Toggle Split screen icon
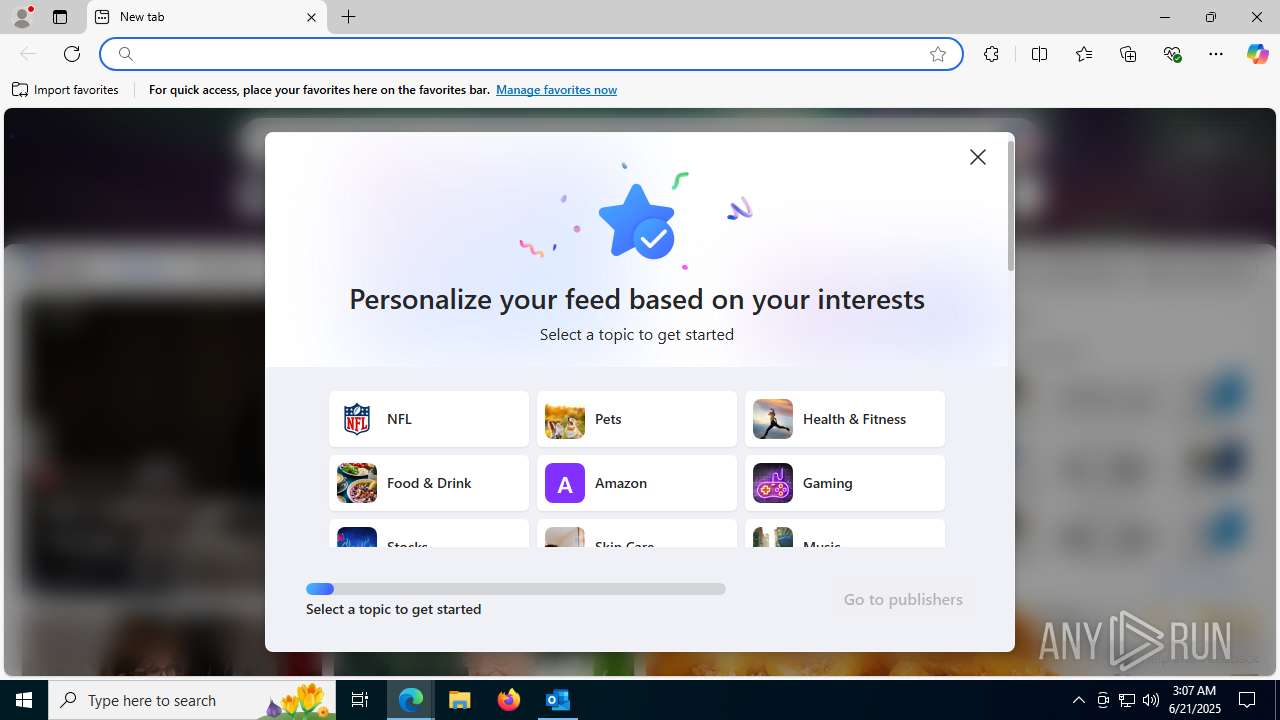The height and width of the screenshot is (720, 1280). click(1039, 54)
